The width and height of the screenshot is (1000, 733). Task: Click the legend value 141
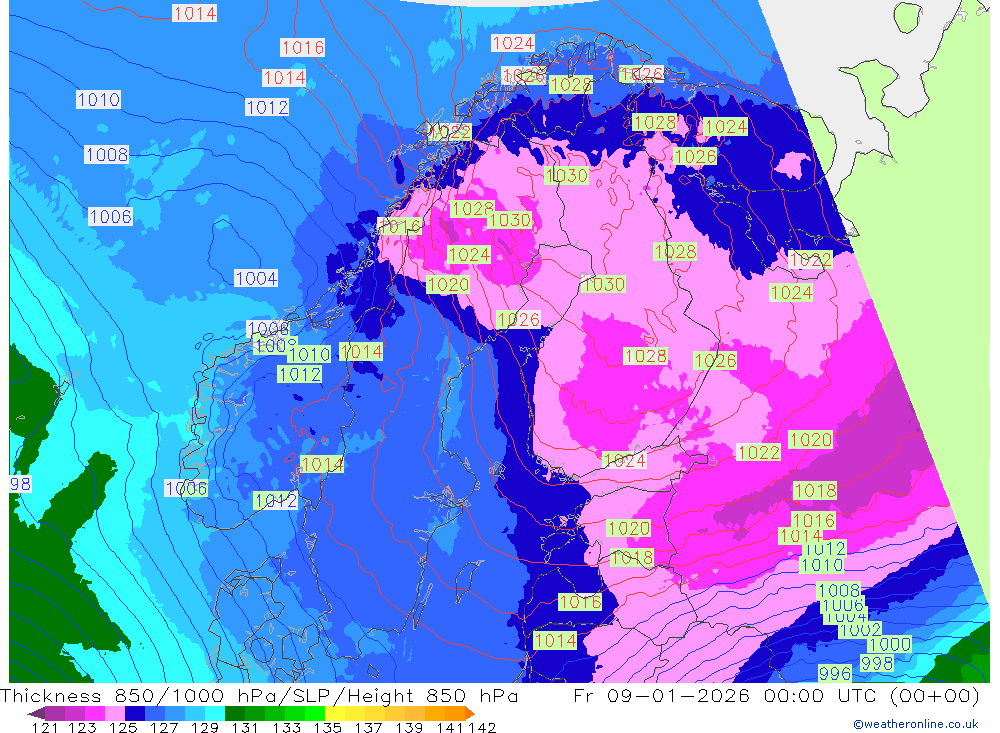point(451,727)
